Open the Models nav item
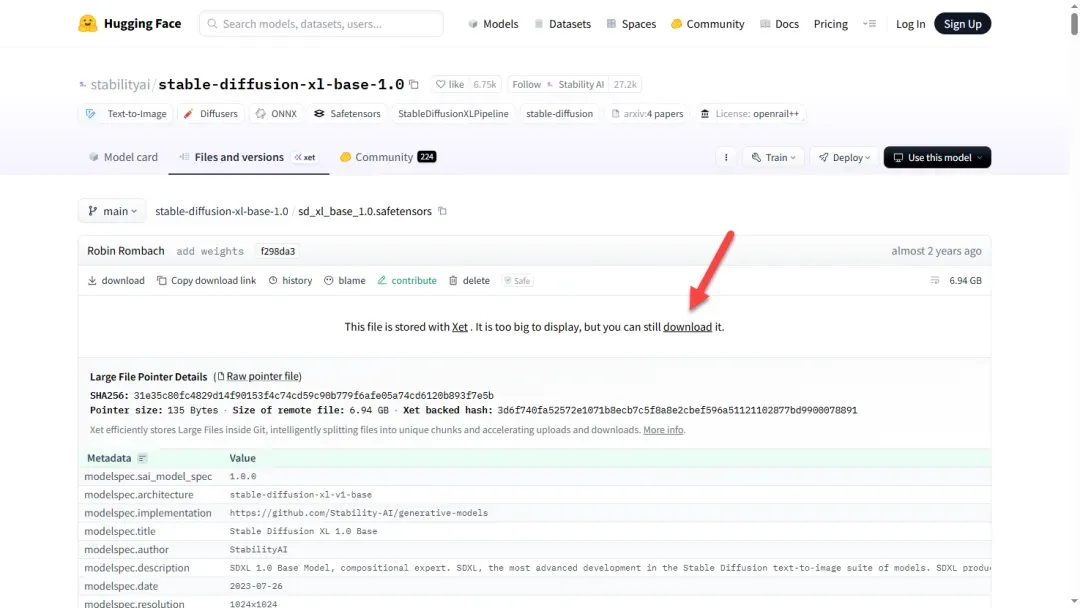Viewport: 1080px width, 608px height. click(x=493, y=23)
